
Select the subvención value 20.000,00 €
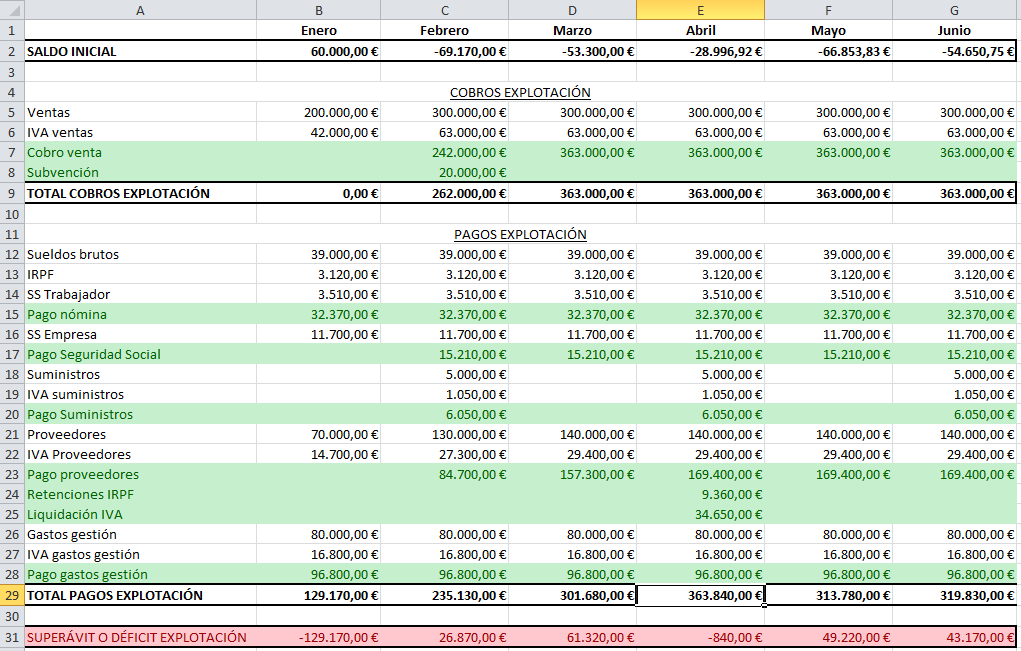[x=445, y=173]
